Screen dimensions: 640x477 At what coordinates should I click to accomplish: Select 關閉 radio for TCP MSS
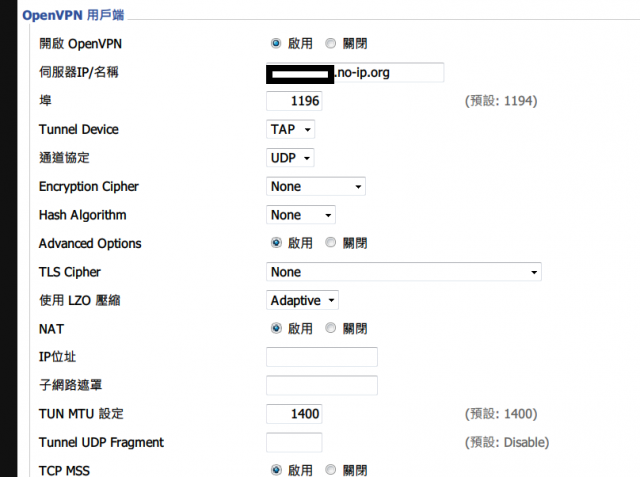tap(330, 470)
